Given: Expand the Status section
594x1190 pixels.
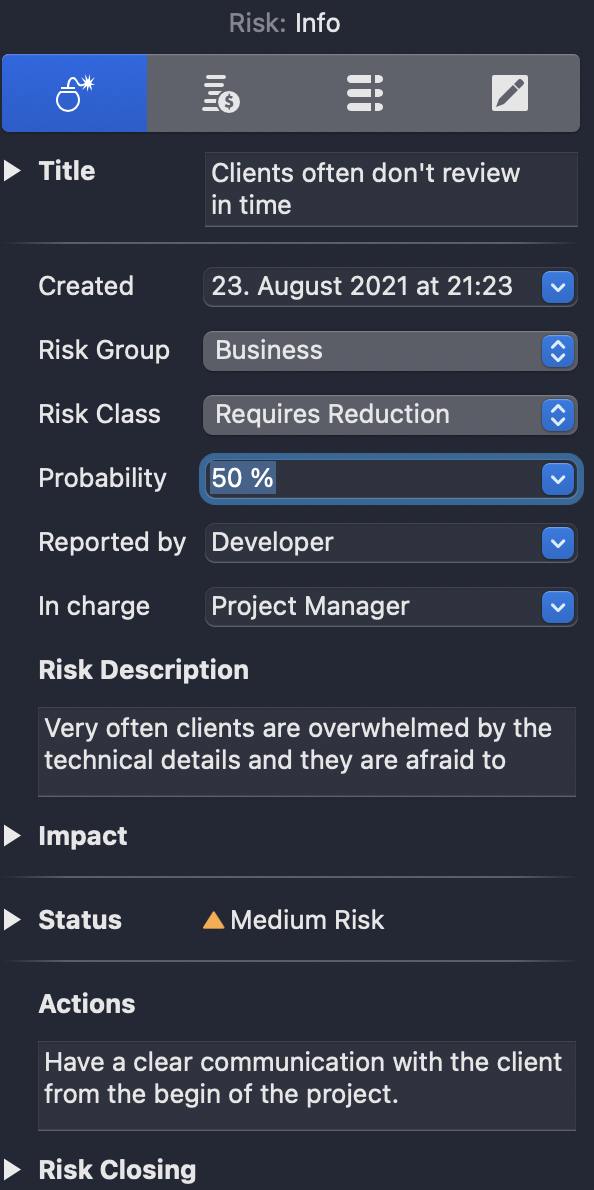Looking at the screenshot, I should click(x=13, y=919).
